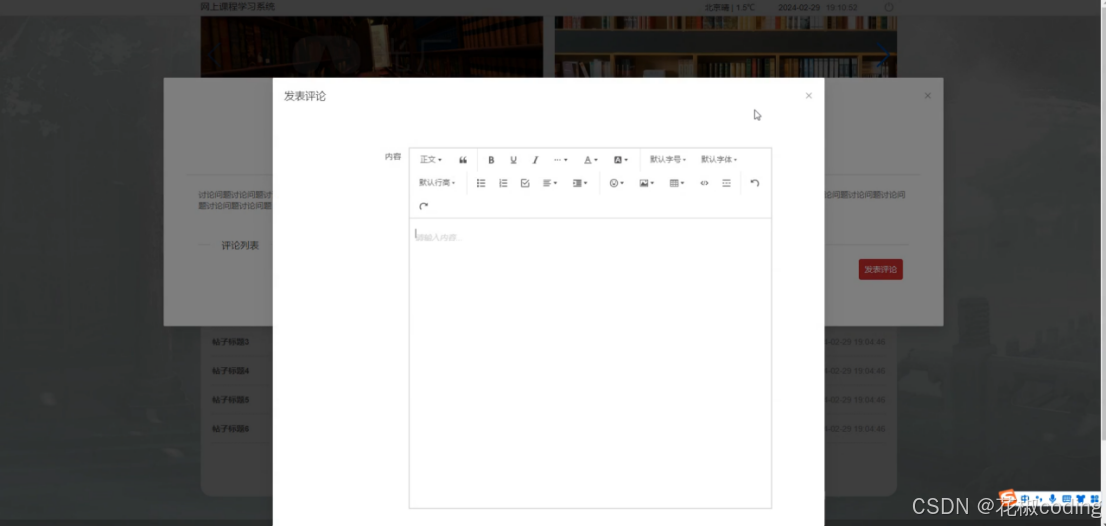Apply italic formatting

tap(535, 160)
